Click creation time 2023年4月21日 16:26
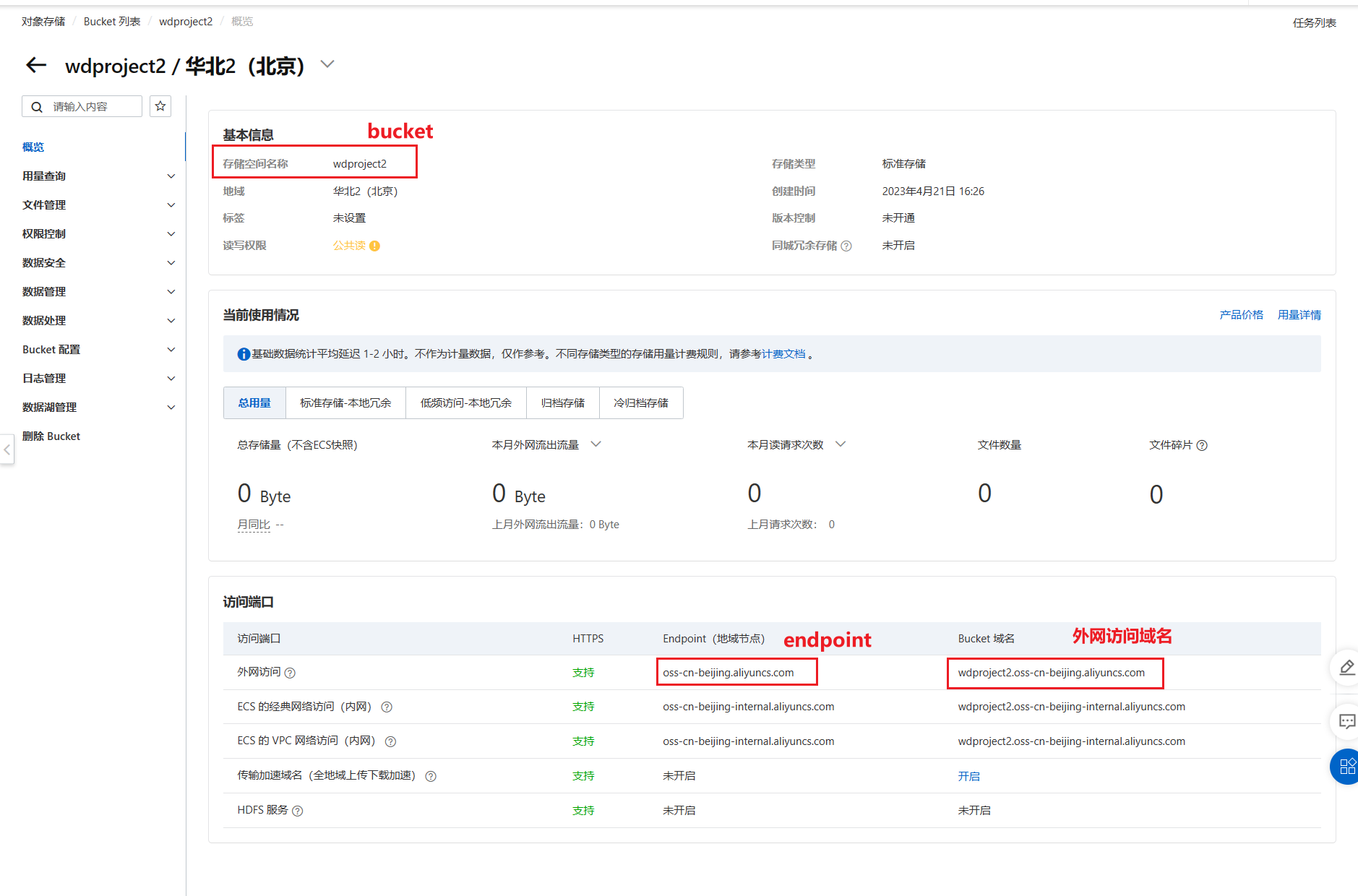The image size is (1358, 896). (933, 191)
